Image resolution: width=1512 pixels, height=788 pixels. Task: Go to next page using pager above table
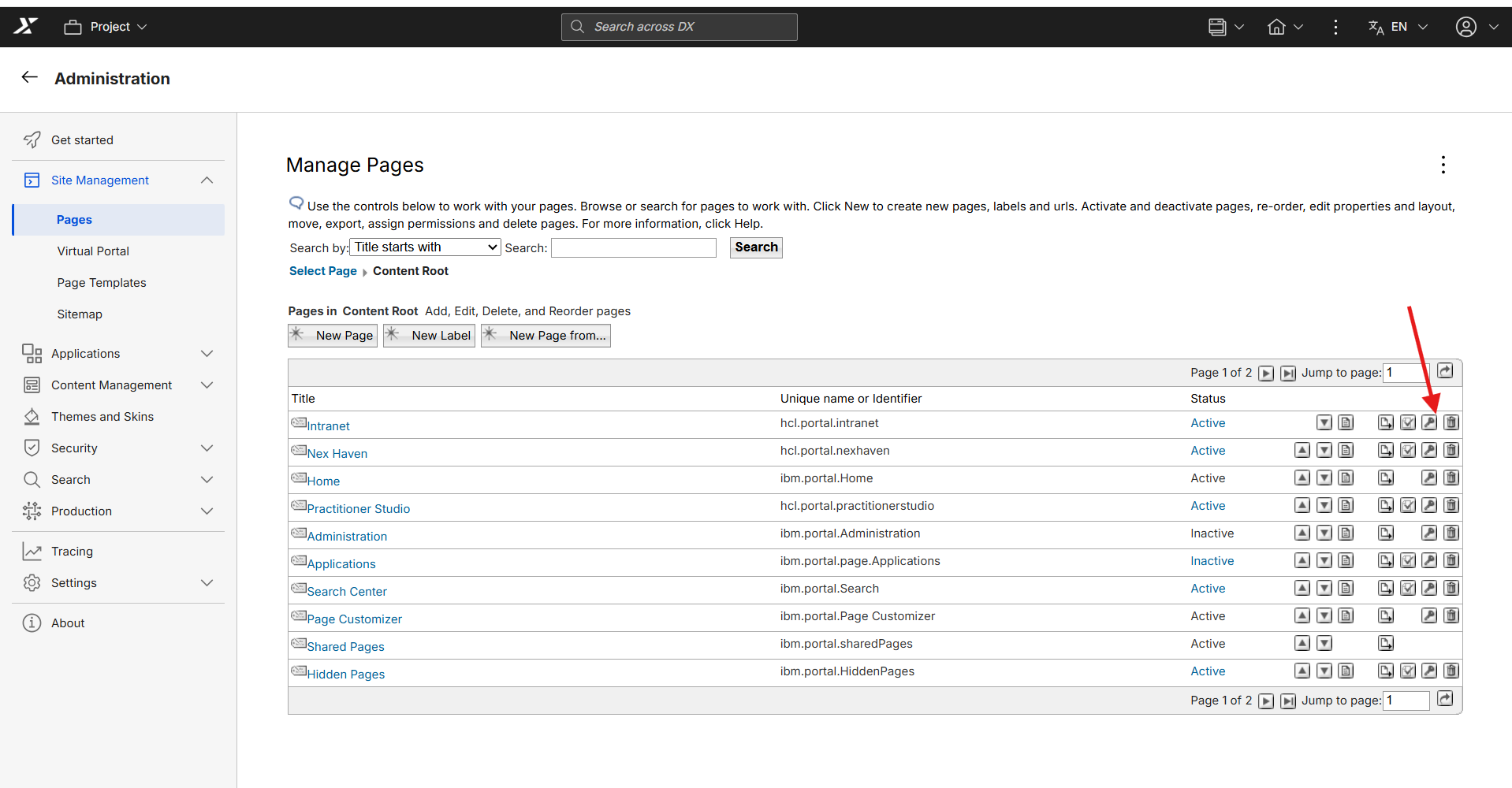click(1266, 374)
